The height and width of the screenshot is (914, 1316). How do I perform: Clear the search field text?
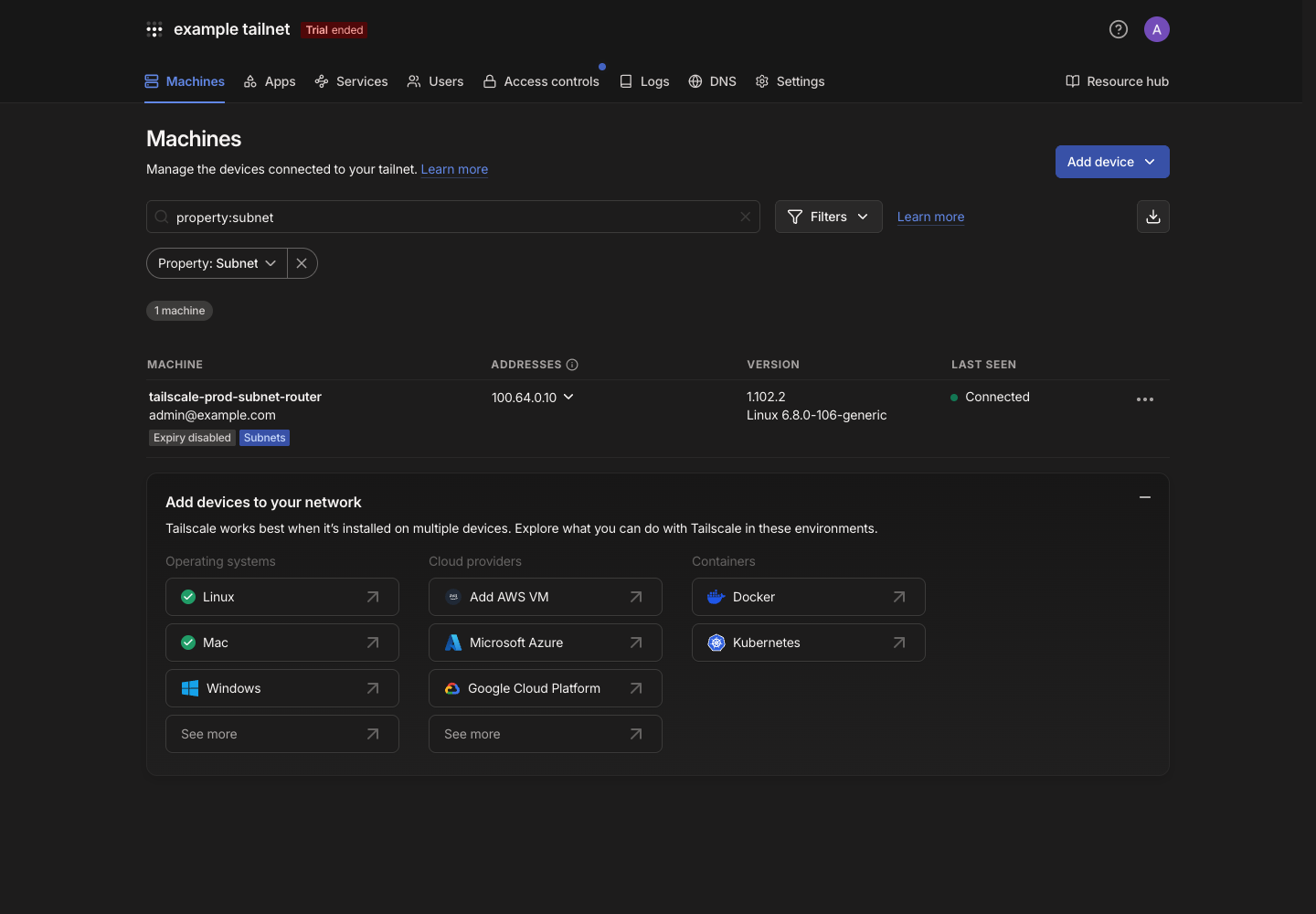pos(746,217)
